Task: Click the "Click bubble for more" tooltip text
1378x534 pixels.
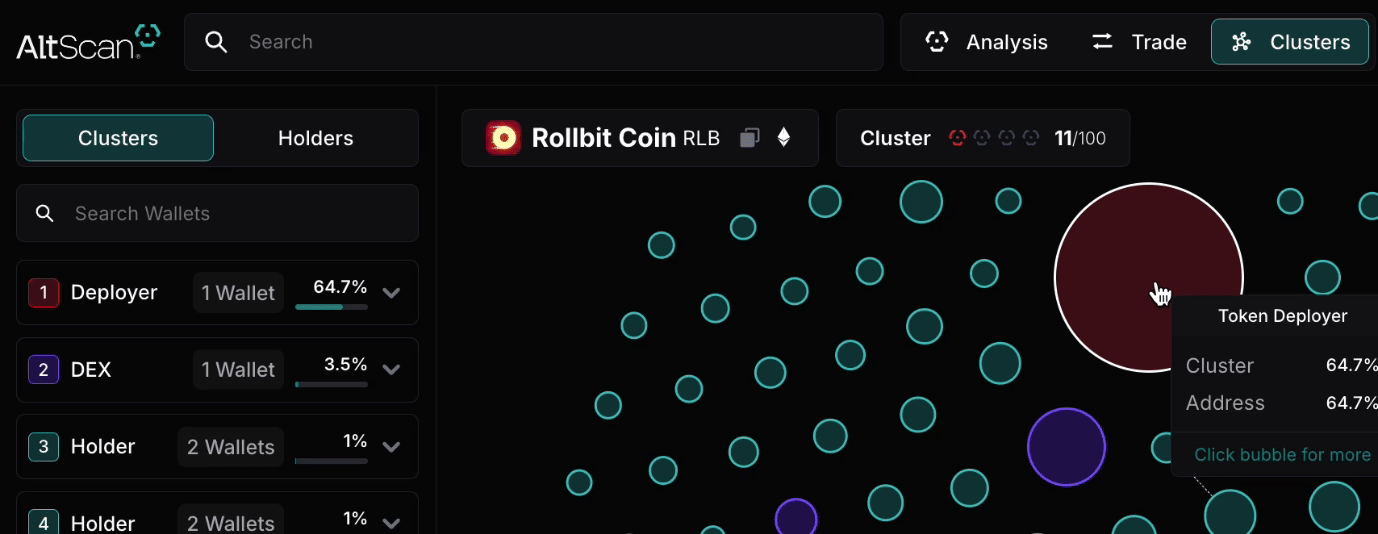Action: coord(1282,455)
